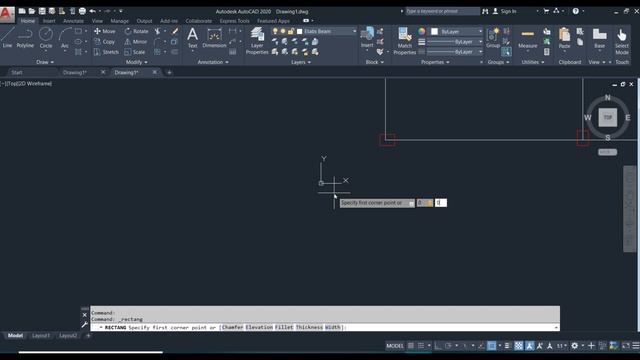Toggle ortho mode in status bar
640x360 pixels.
(x=438, y=346)
